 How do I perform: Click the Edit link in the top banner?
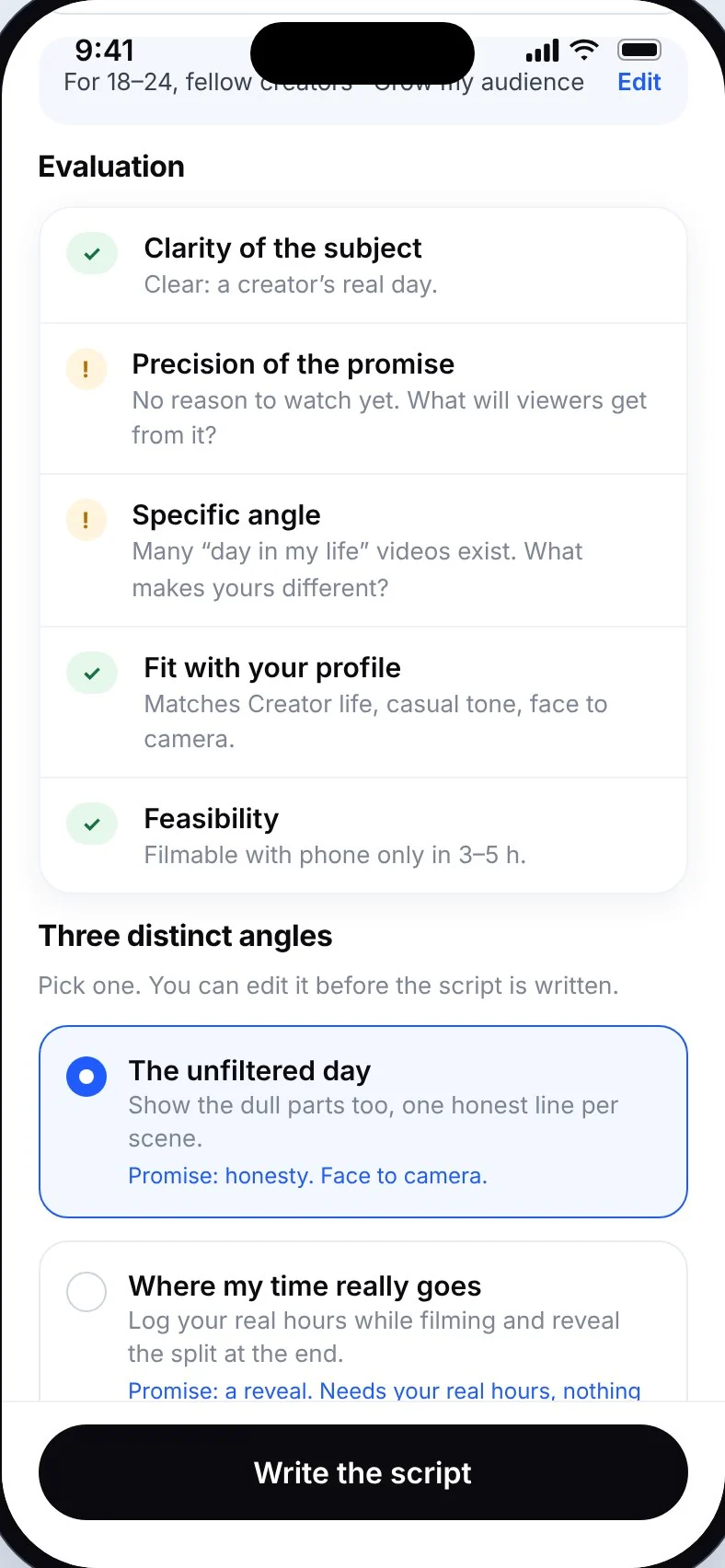coord(639,82)
